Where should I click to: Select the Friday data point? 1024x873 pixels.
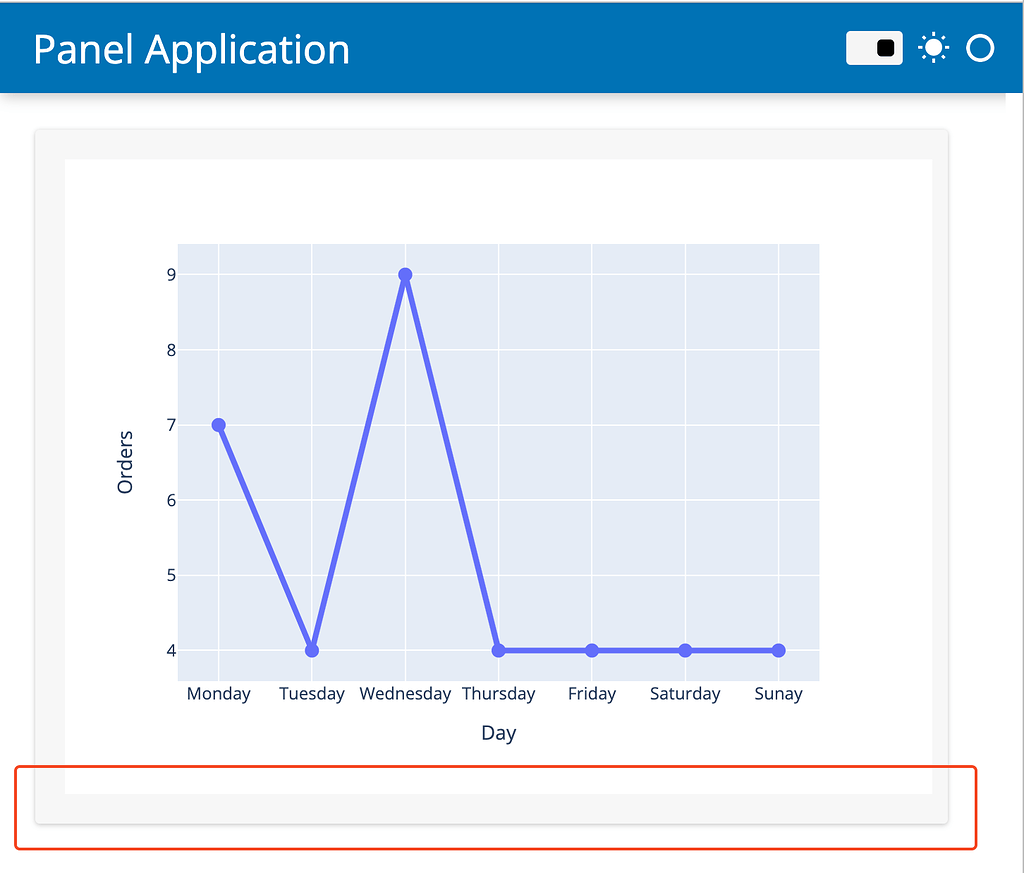tap(592, 650)
